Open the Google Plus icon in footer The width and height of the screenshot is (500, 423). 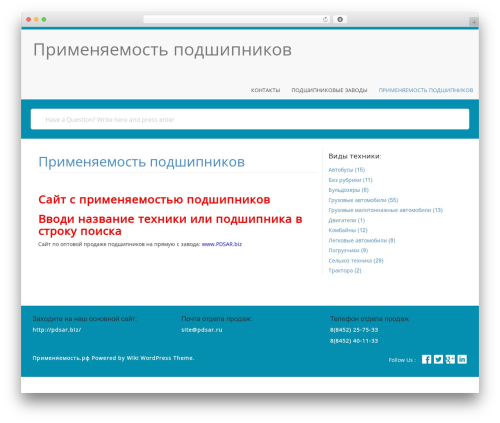[450, 359]
